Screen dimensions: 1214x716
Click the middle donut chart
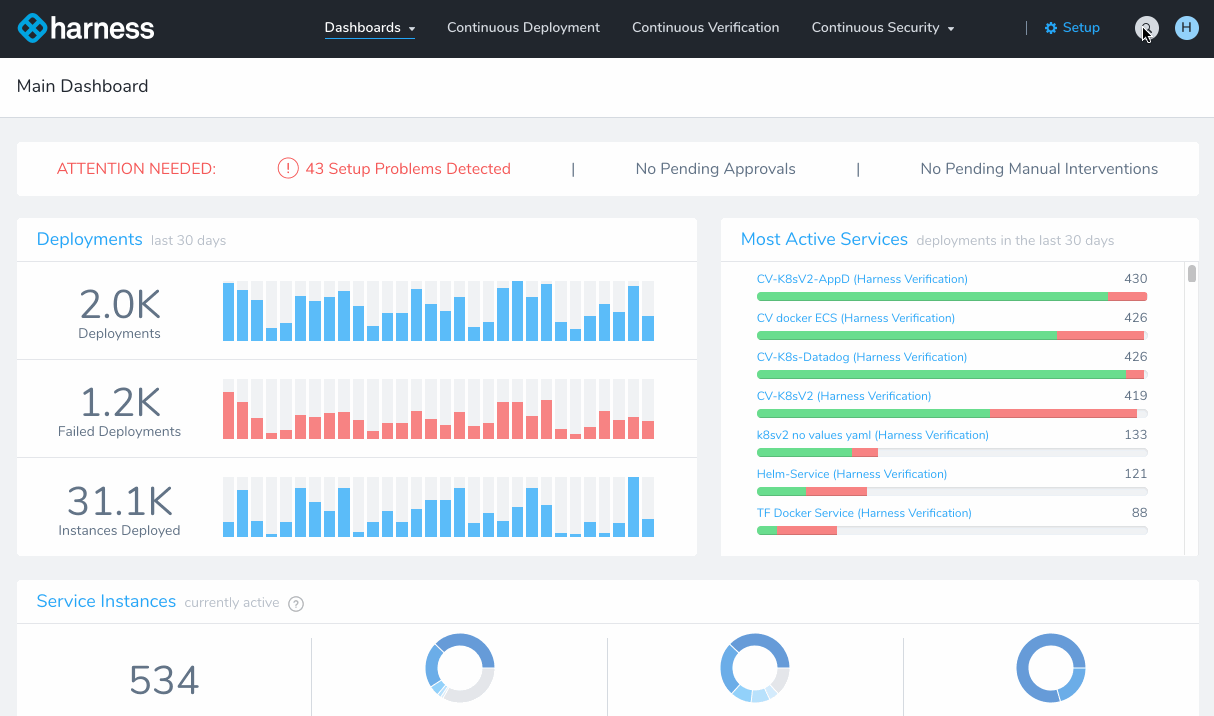point(755,668)
